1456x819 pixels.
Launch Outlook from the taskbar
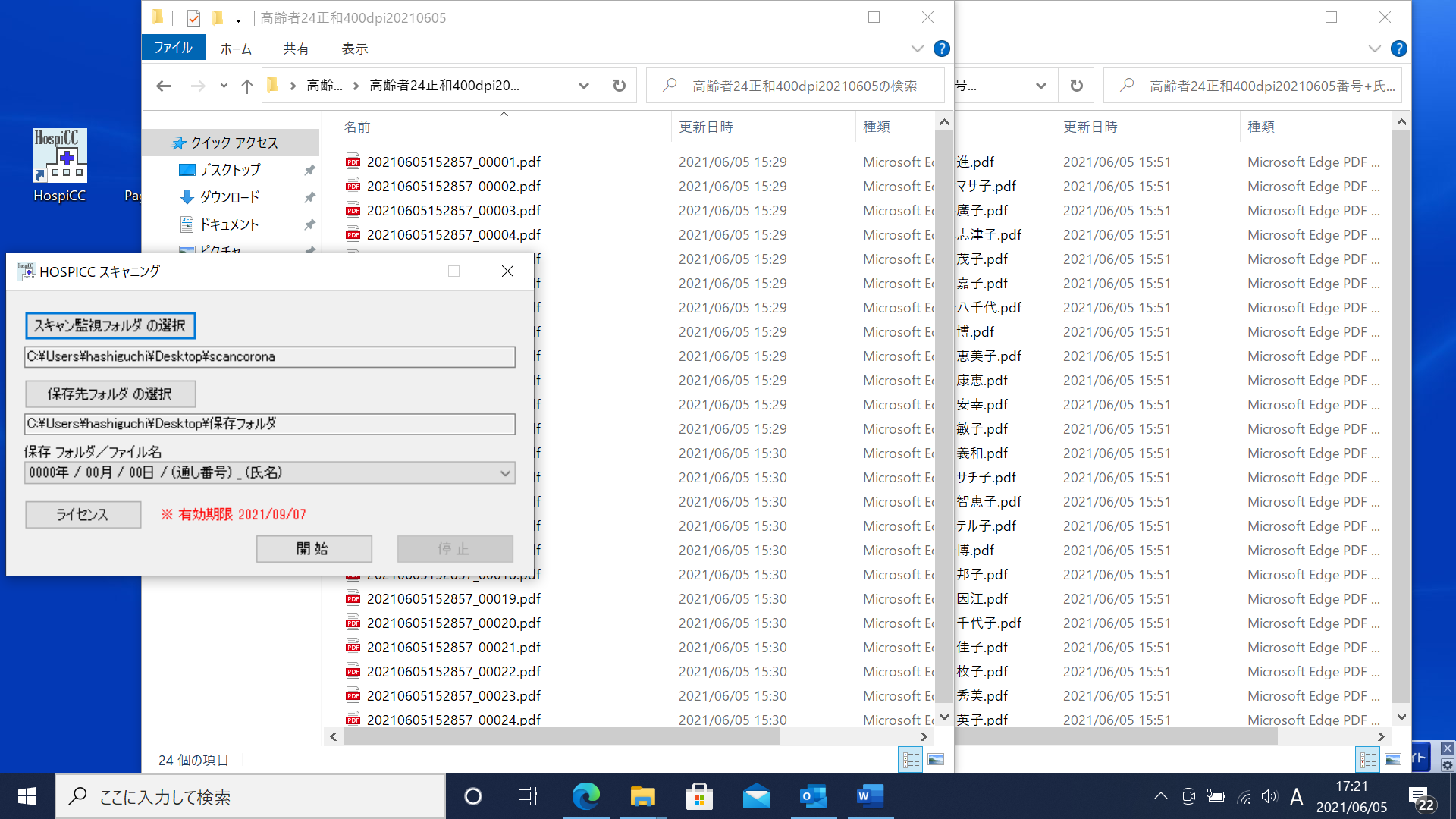pos(813,796)
